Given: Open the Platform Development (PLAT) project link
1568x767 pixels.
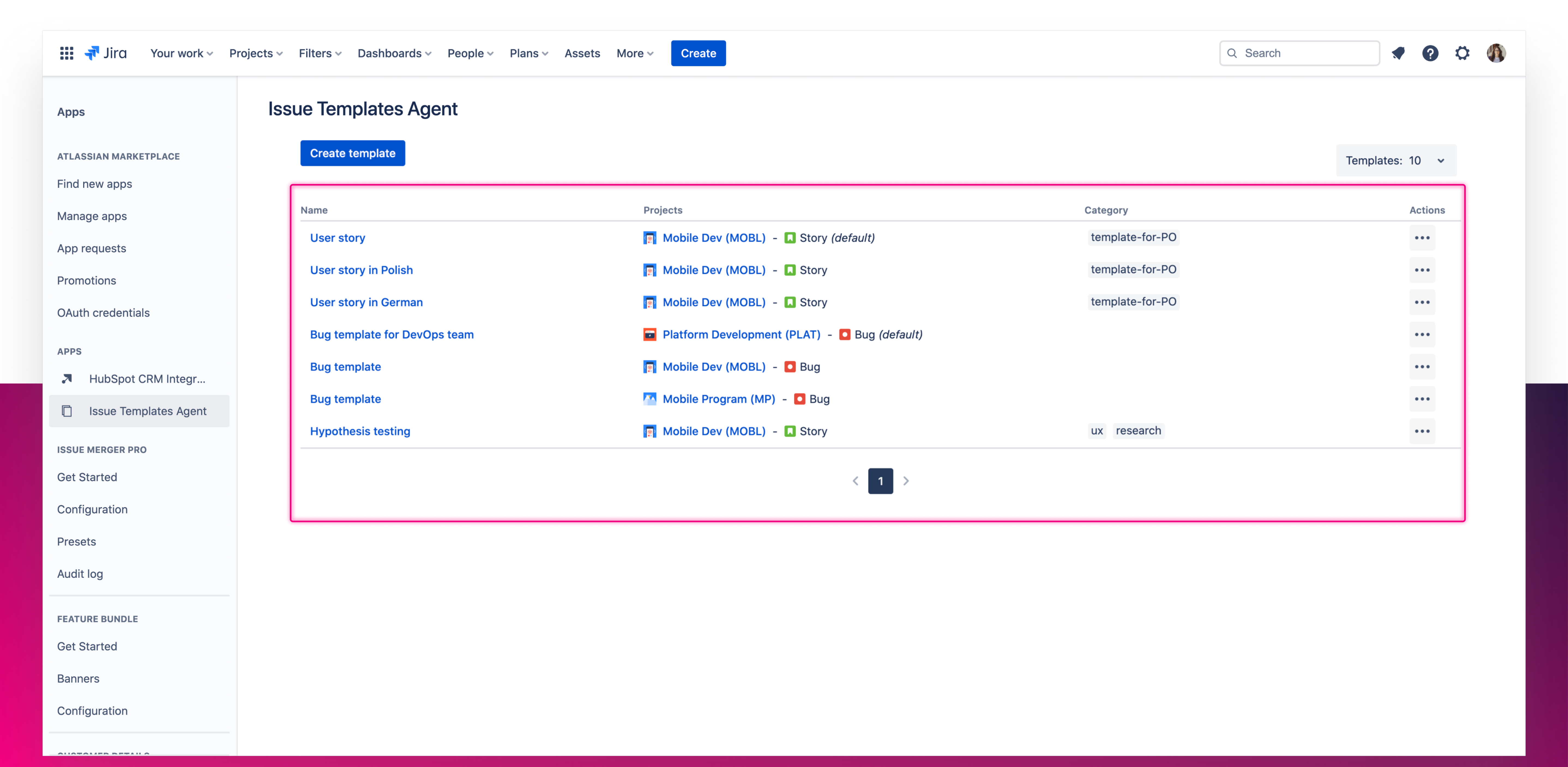Looking at the screenshot, I should 741,334.
